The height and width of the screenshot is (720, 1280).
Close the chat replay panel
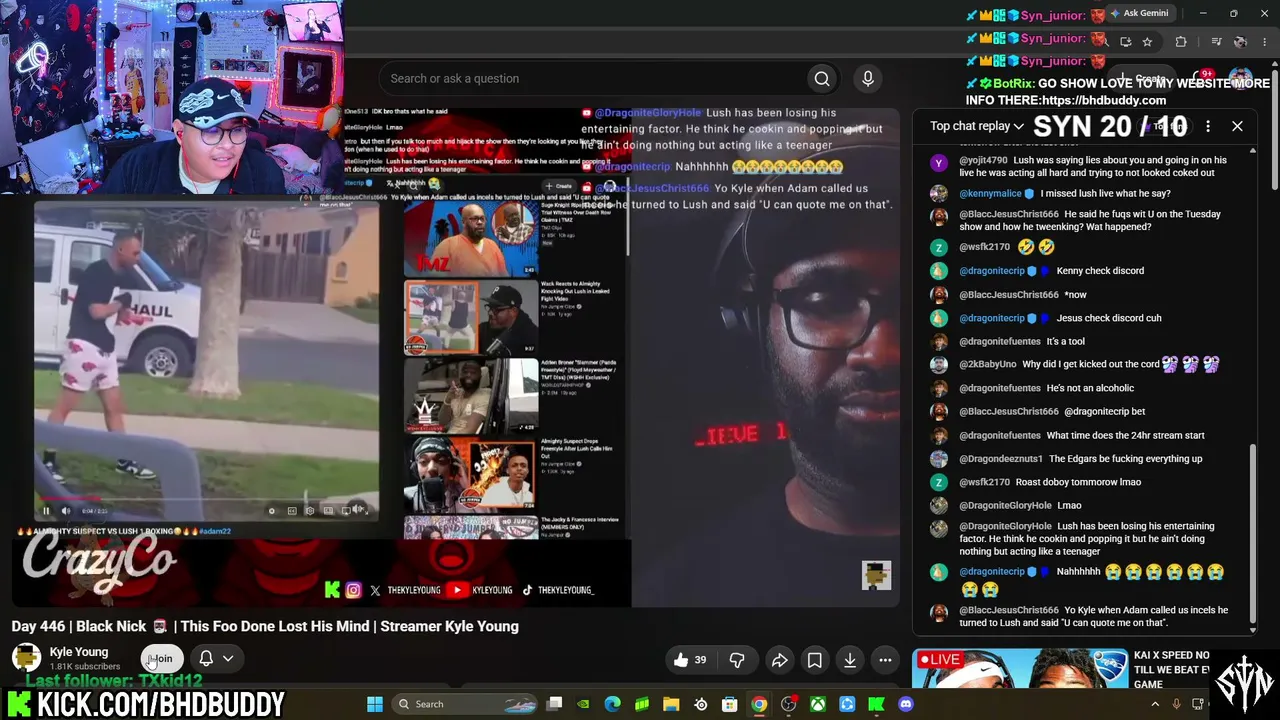tap(1237, 126)
